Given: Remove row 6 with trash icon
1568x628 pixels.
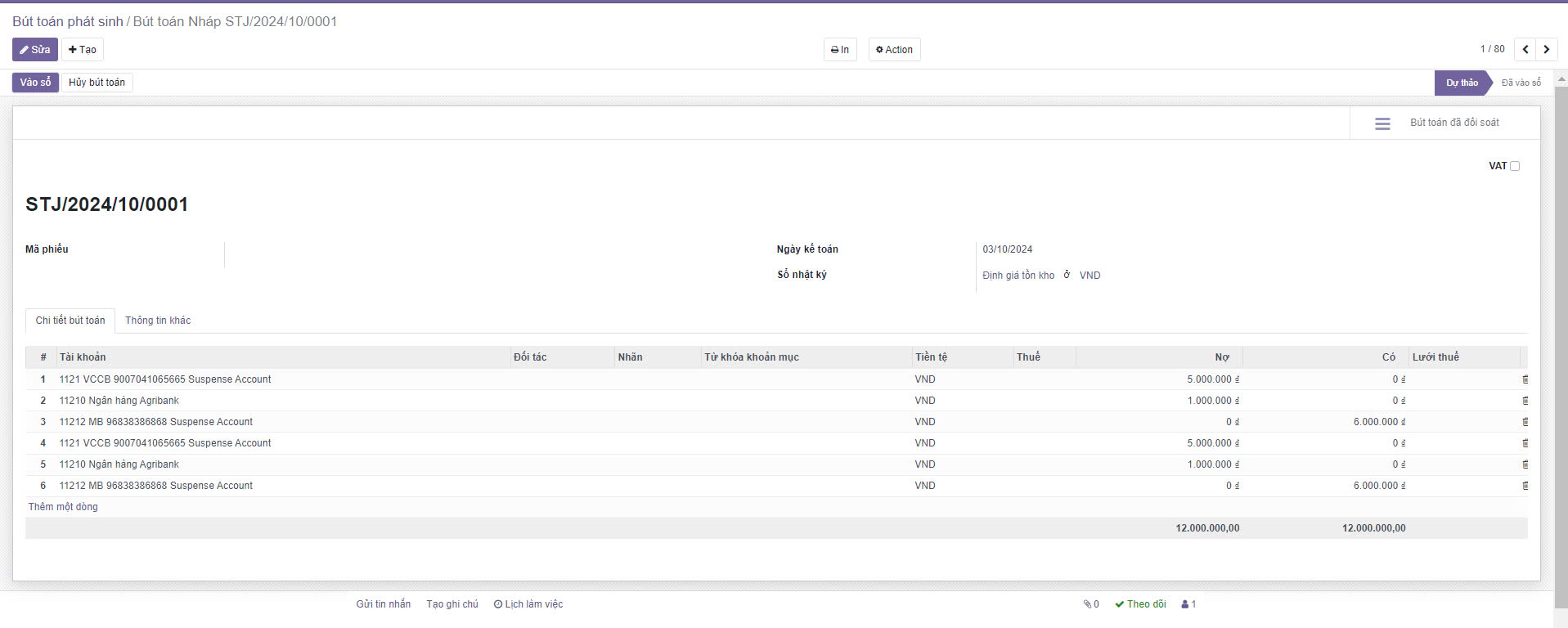Looking at the screenshot, I should [x=1525, y=486].
